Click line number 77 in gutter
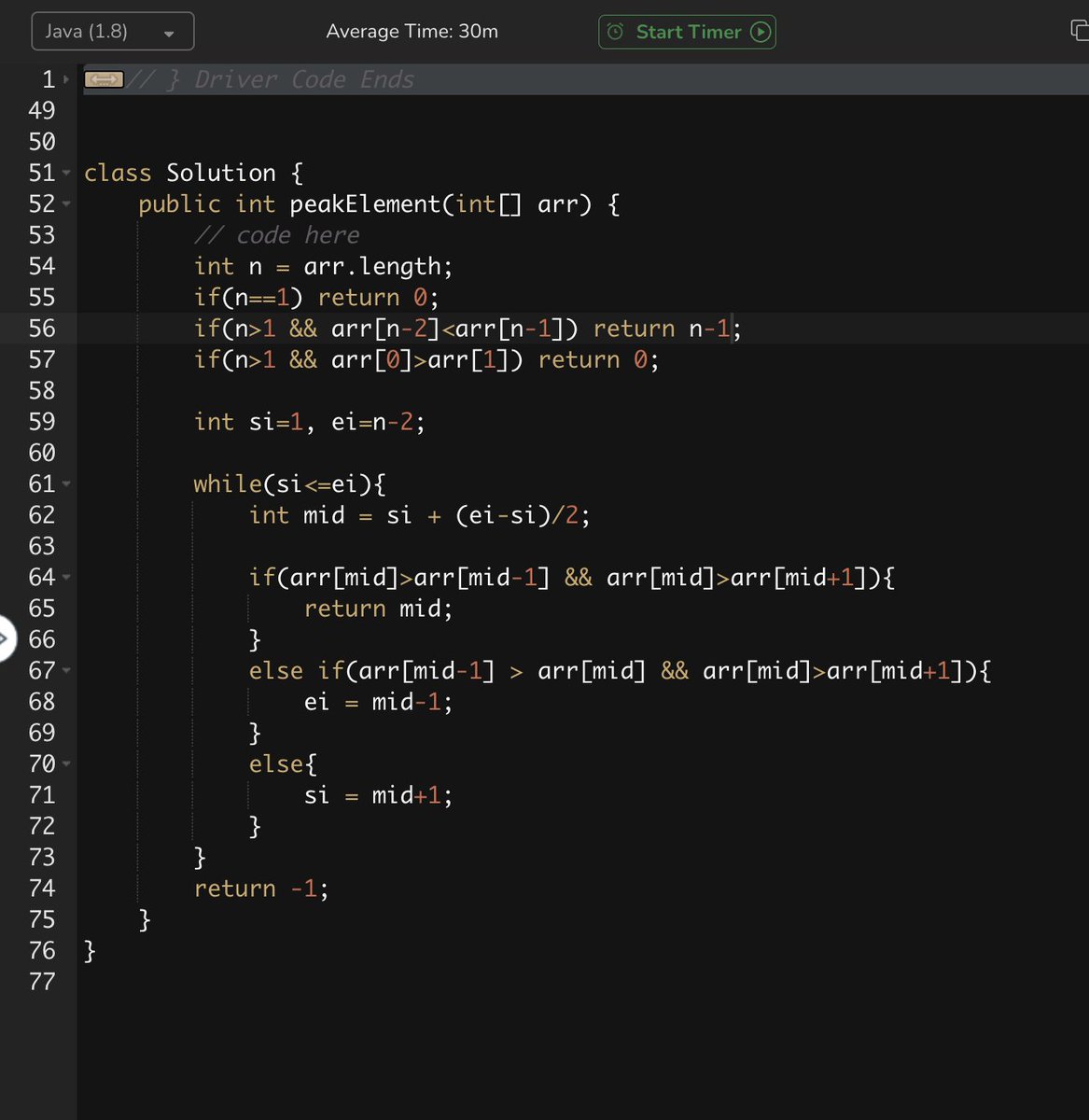The height and width of the screenshot is (1120, 1089). point(42,982)
